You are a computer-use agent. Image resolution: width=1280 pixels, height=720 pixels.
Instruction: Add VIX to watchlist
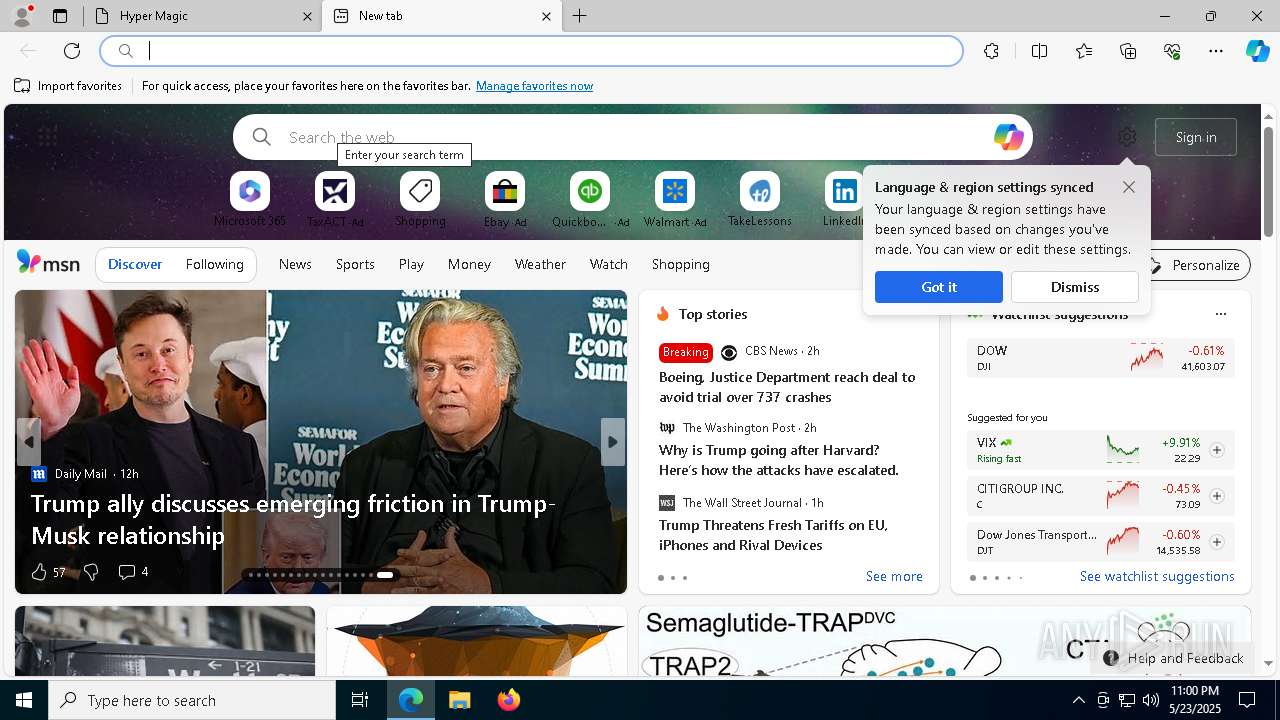[x=1217, y=450]
